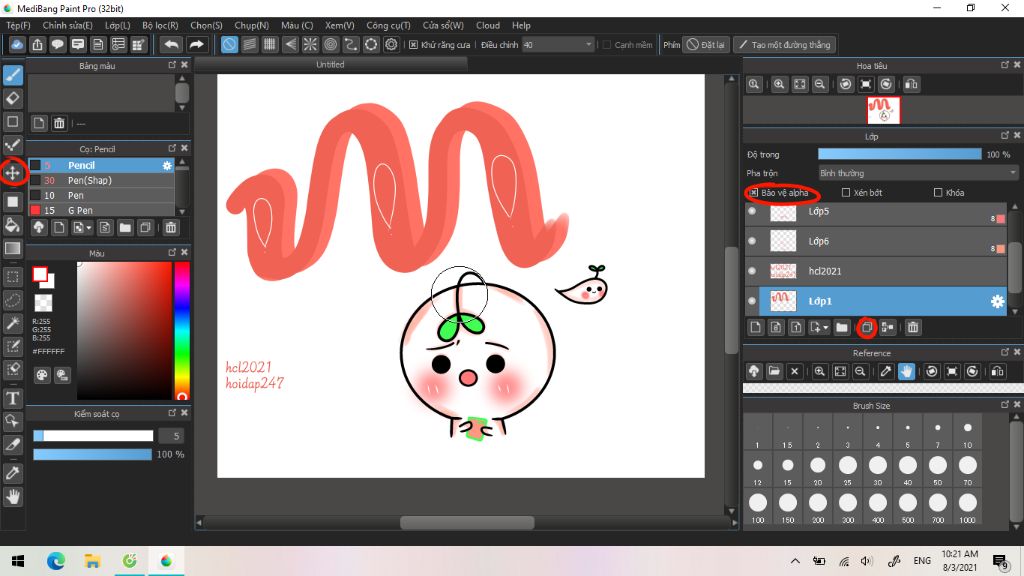
Task: Zoom in within the Navigator panel
Action: click(779, 84)
